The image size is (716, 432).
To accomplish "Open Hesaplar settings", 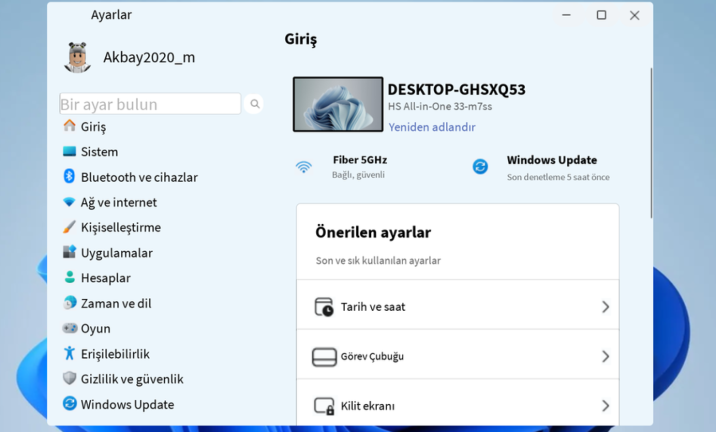I will 105,278.
